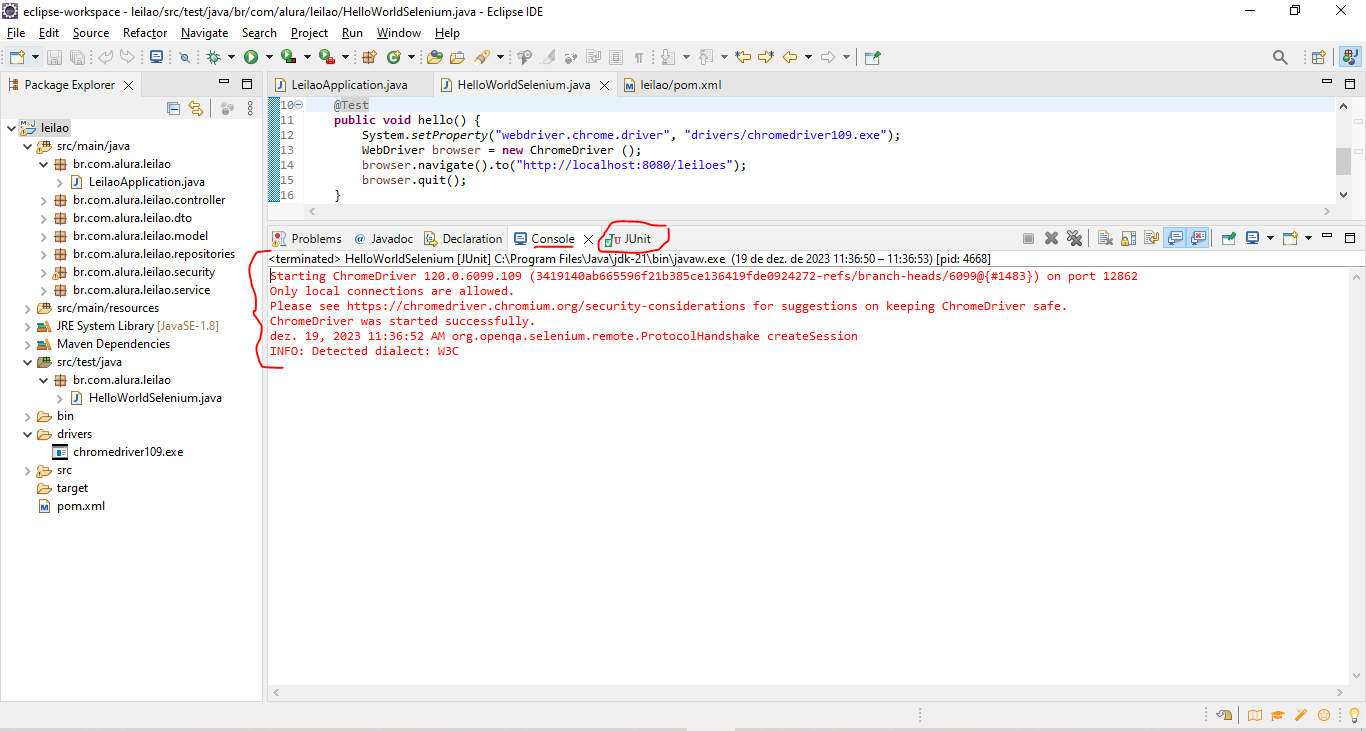
Task: Click the editor vertical scrollbar thumb
Action: (1342, 161)
